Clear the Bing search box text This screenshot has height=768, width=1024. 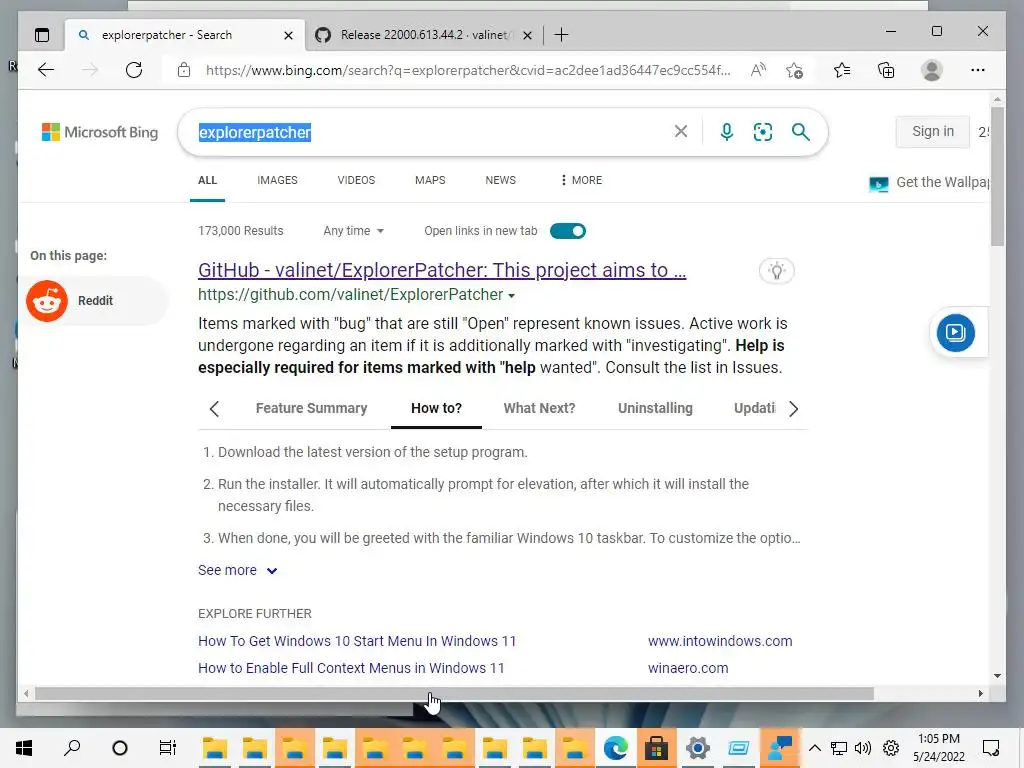(680, 132)
